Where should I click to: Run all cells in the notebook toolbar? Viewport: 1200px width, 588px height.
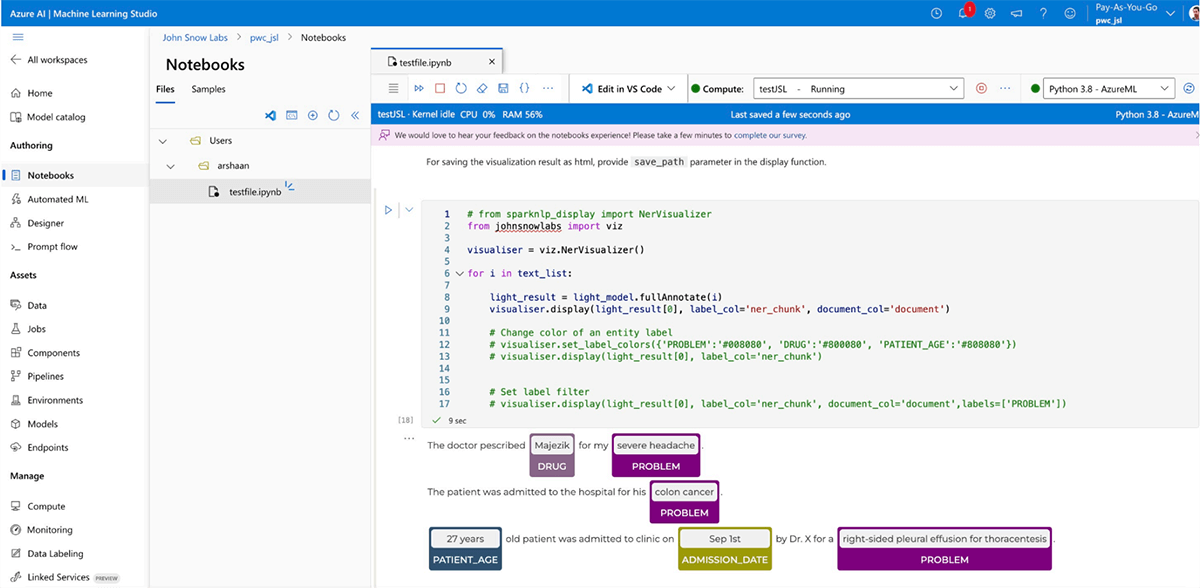[419, 89]
